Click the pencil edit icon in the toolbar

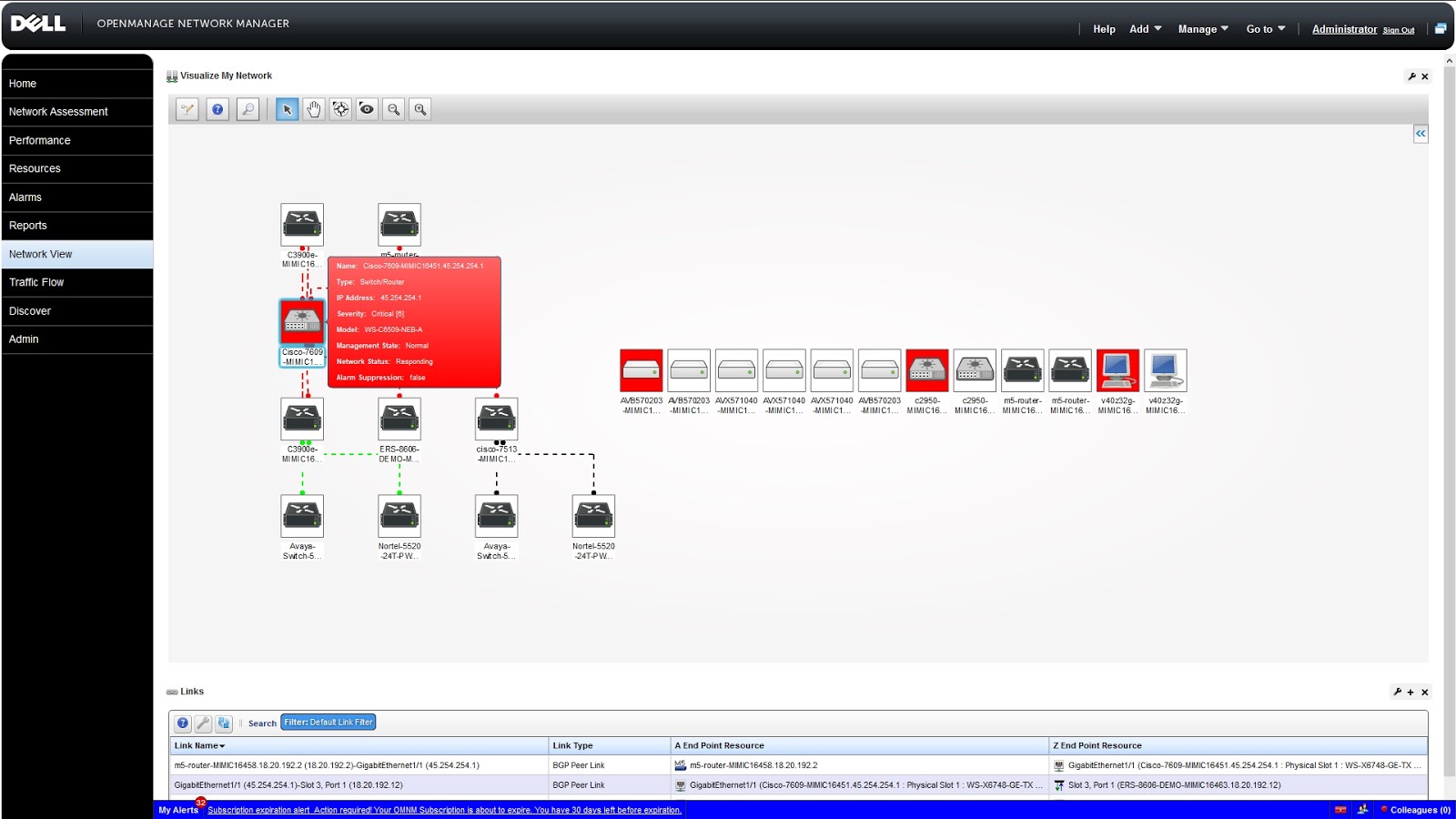pyautogui.click(x=188, y=109)
